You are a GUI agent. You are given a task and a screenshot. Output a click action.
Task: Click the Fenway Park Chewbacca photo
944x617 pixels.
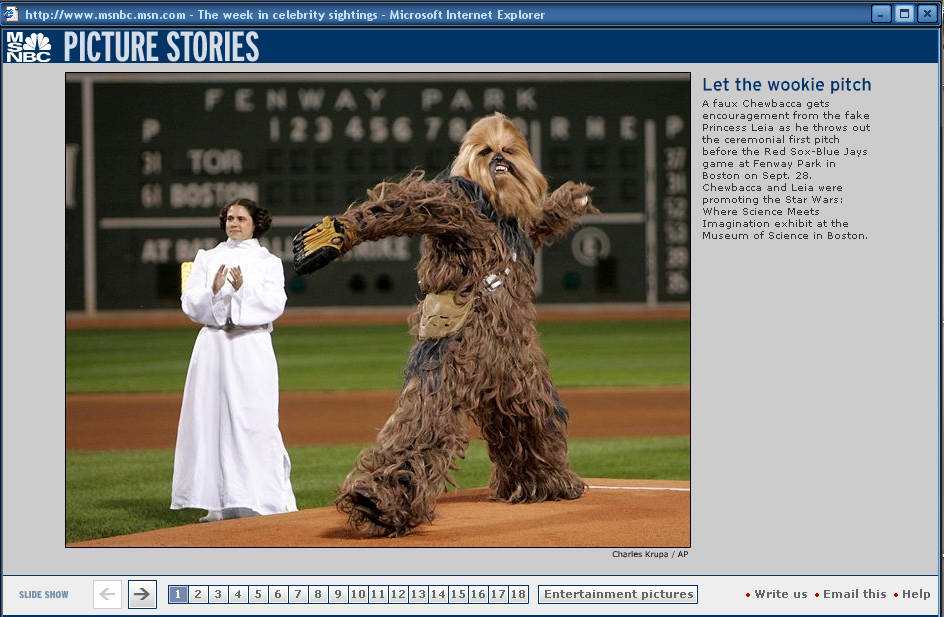pos(378,310)
